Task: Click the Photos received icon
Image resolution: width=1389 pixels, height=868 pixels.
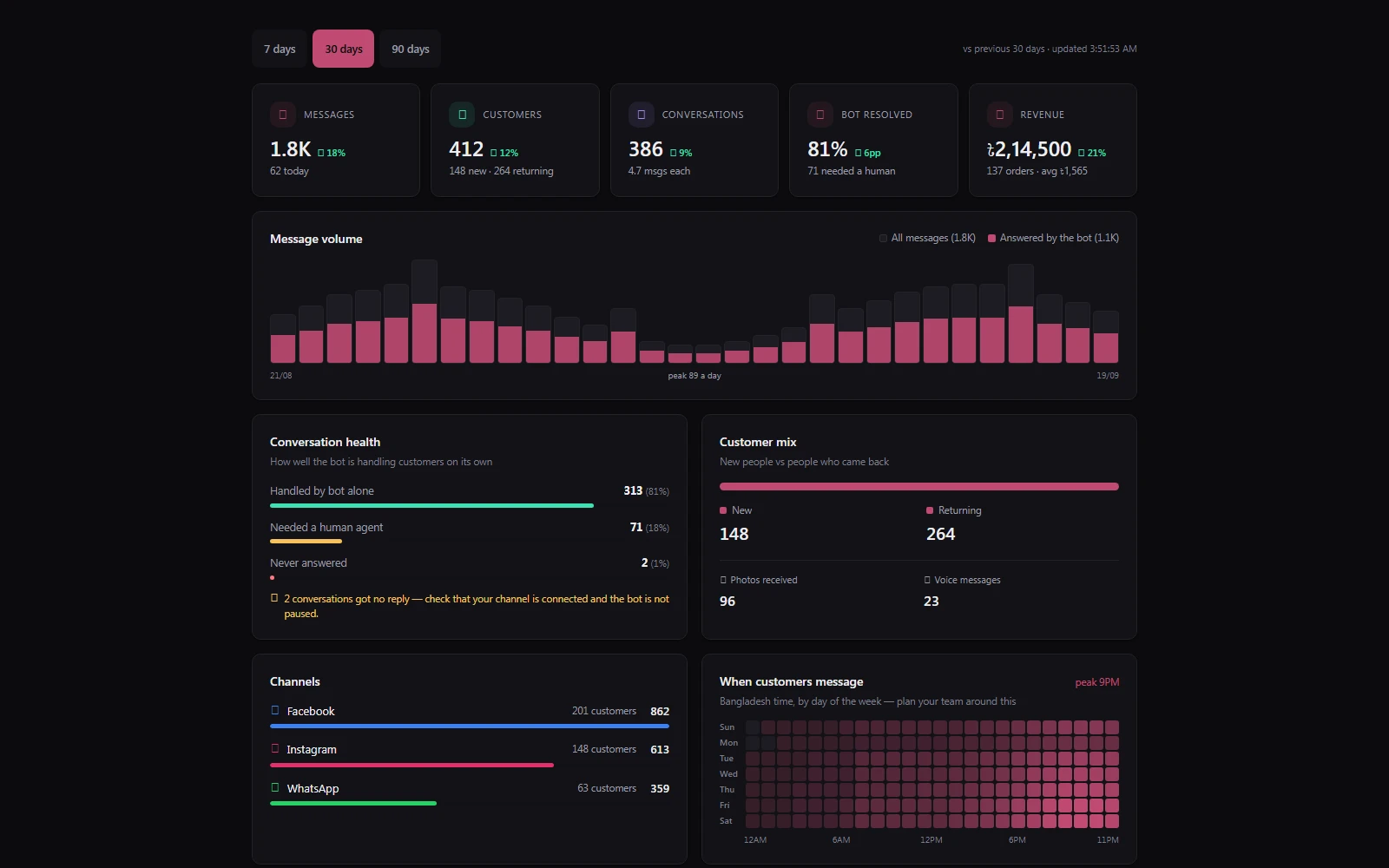Action: tap(723, 580)
